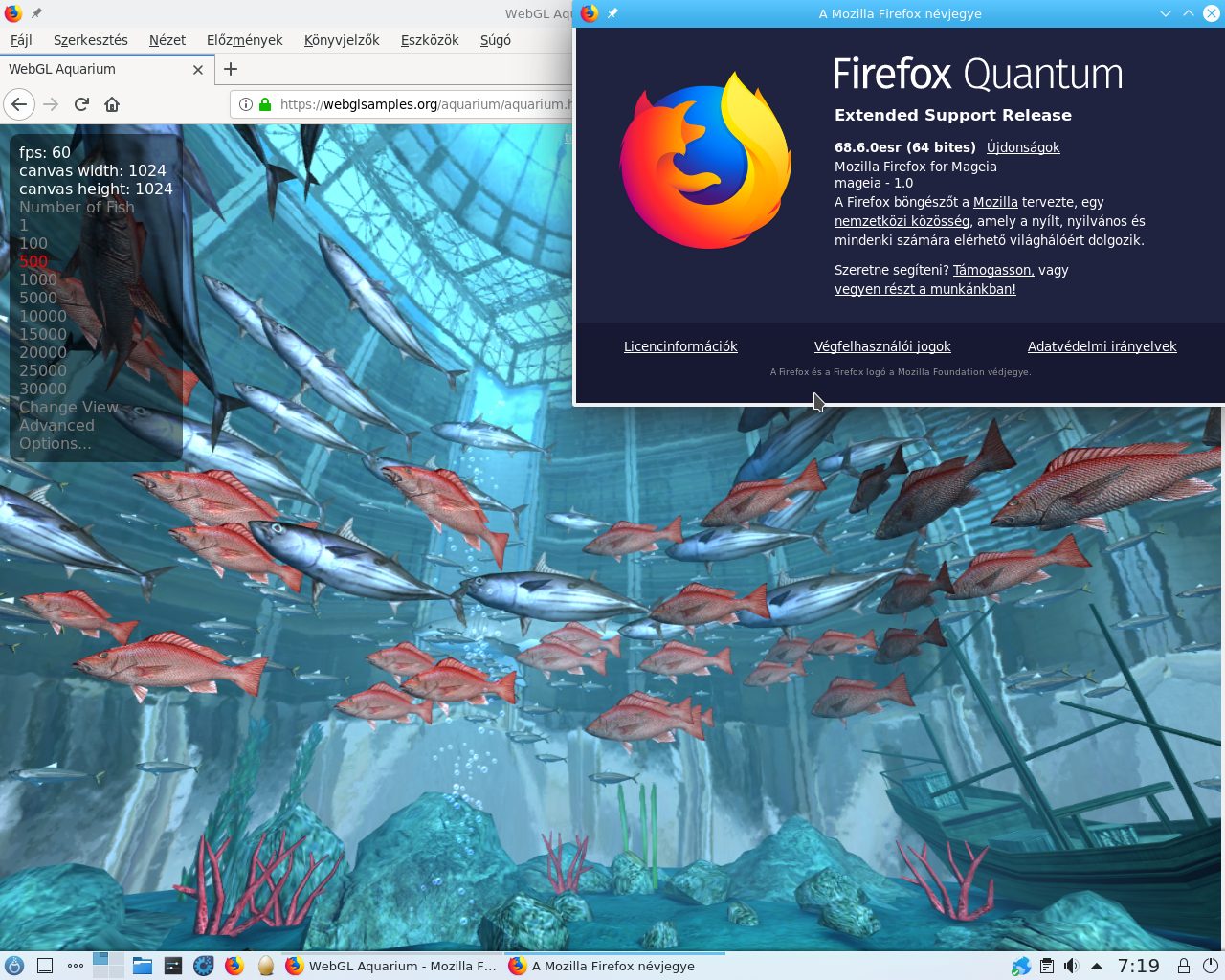Open the system settings taskbar launcher

point(173,966)
